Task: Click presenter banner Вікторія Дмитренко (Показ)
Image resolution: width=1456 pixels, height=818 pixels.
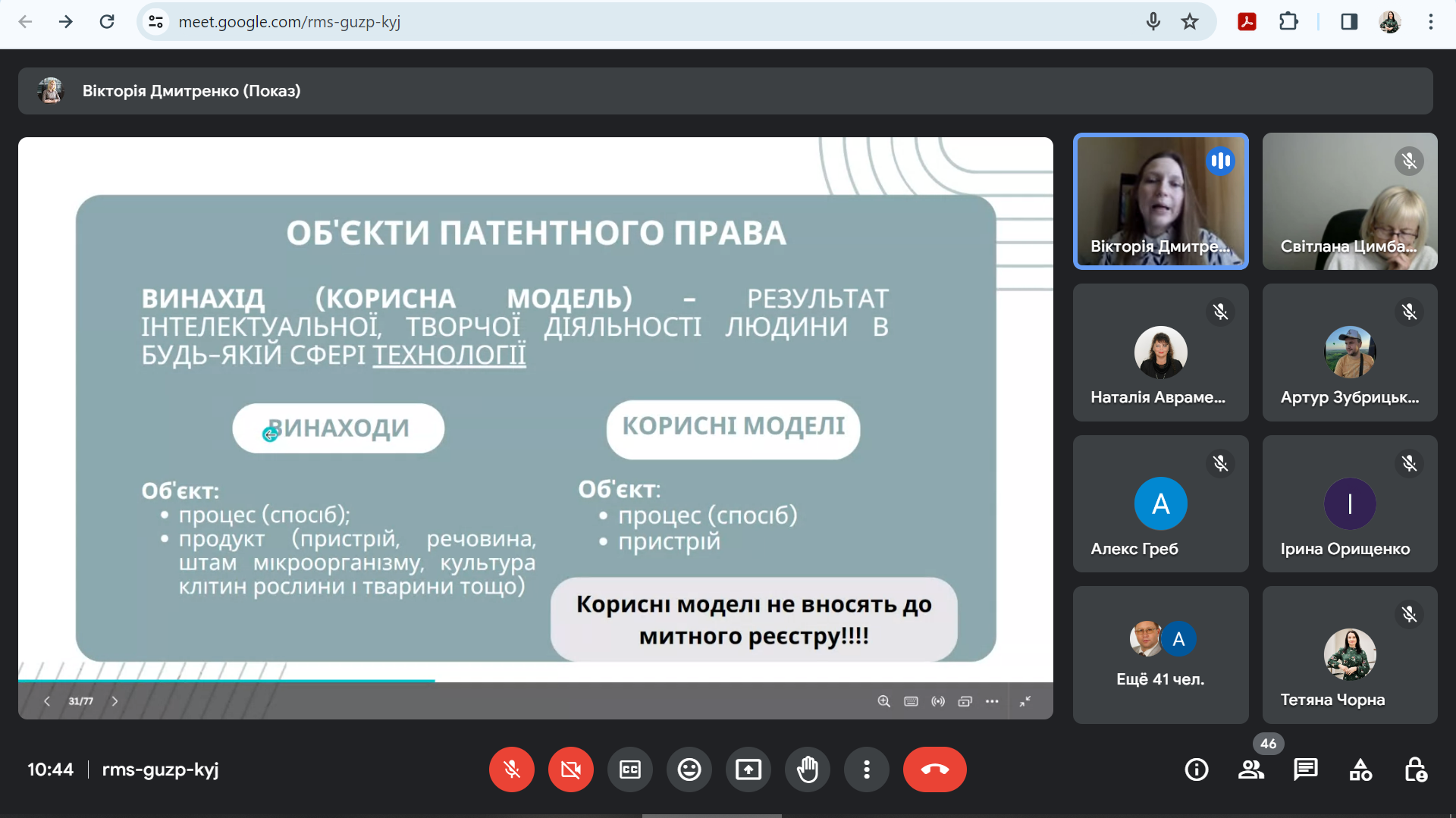Action: click(726, 91)
